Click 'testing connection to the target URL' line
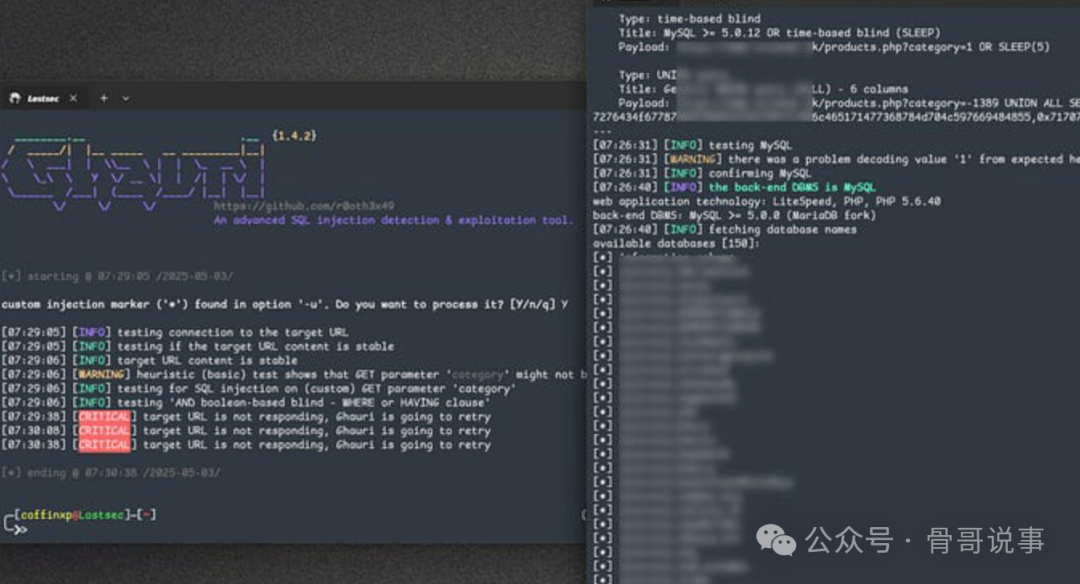 tap(175, 333)
